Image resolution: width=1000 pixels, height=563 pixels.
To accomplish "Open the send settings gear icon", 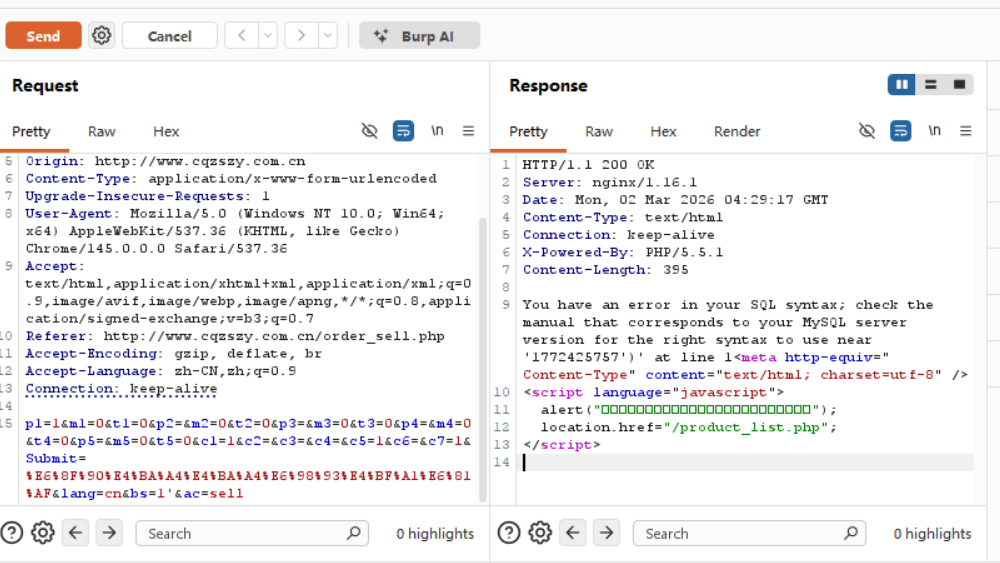I will pos(101,36).
